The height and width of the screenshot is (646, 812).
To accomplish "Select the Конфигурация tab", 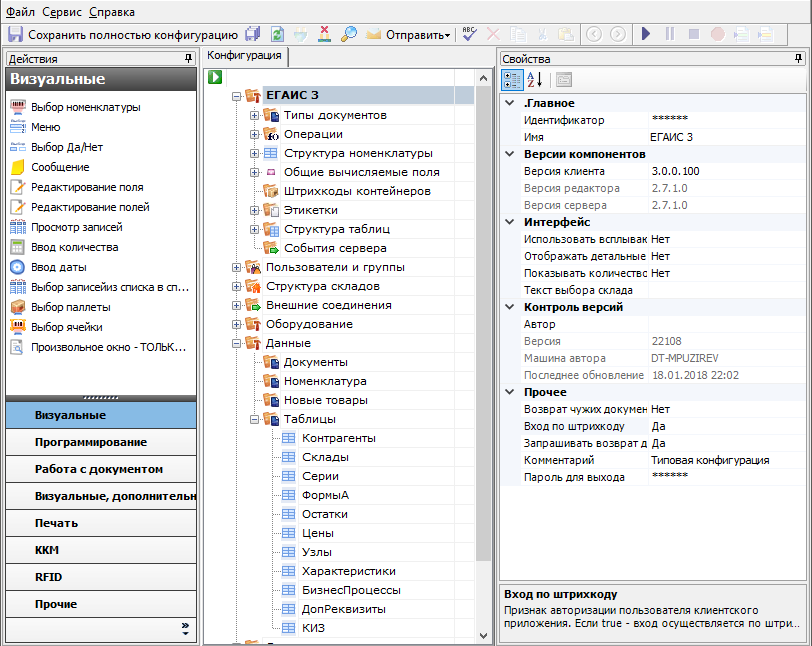I will point(244,55).
